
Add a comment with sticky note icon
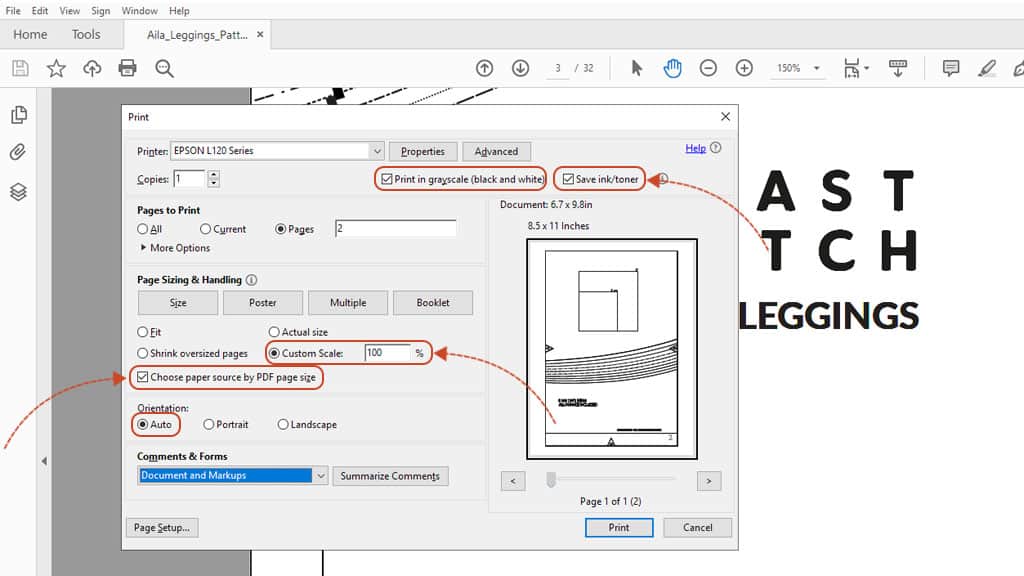951,68
